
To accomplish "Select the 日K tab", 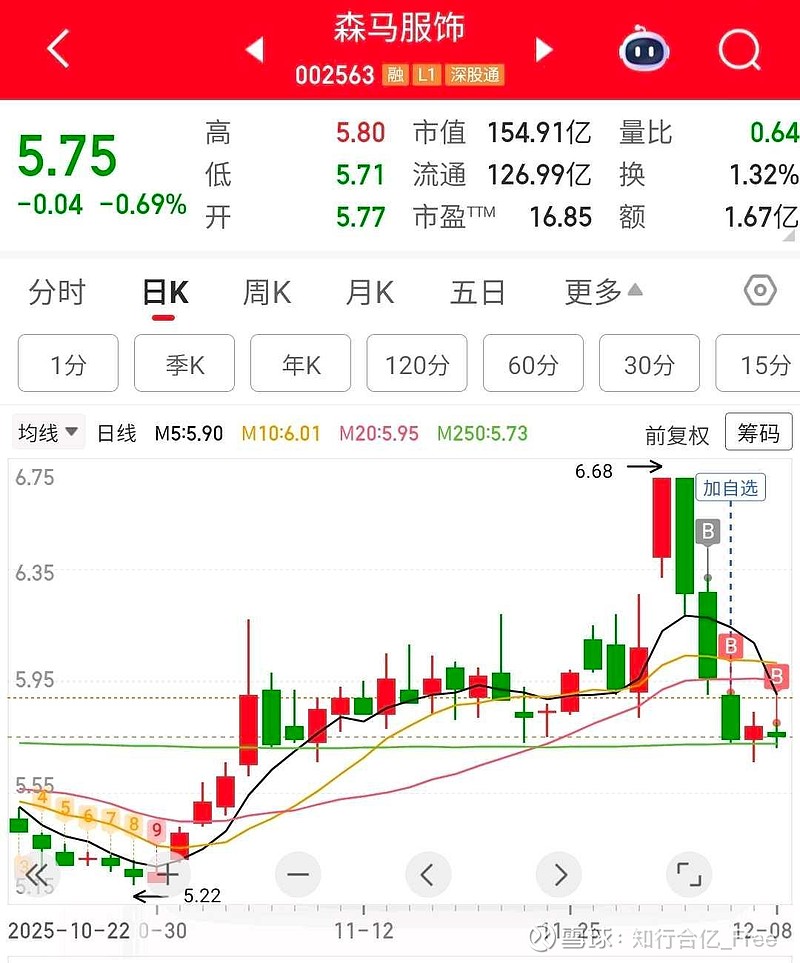I will tap(165, 292).
